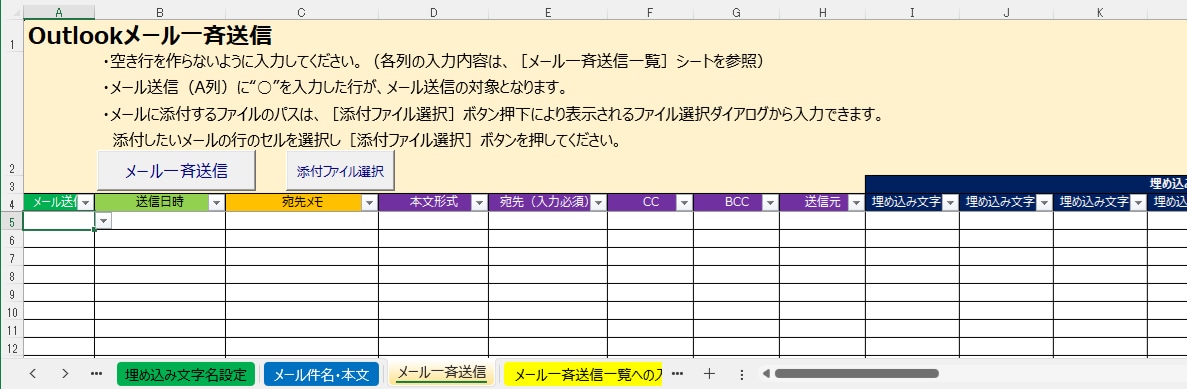The width and height of the screenshot is (1187, 389).
Task: Open the 宛先メモ filter dropdown
Action: [x=369, y=203]
